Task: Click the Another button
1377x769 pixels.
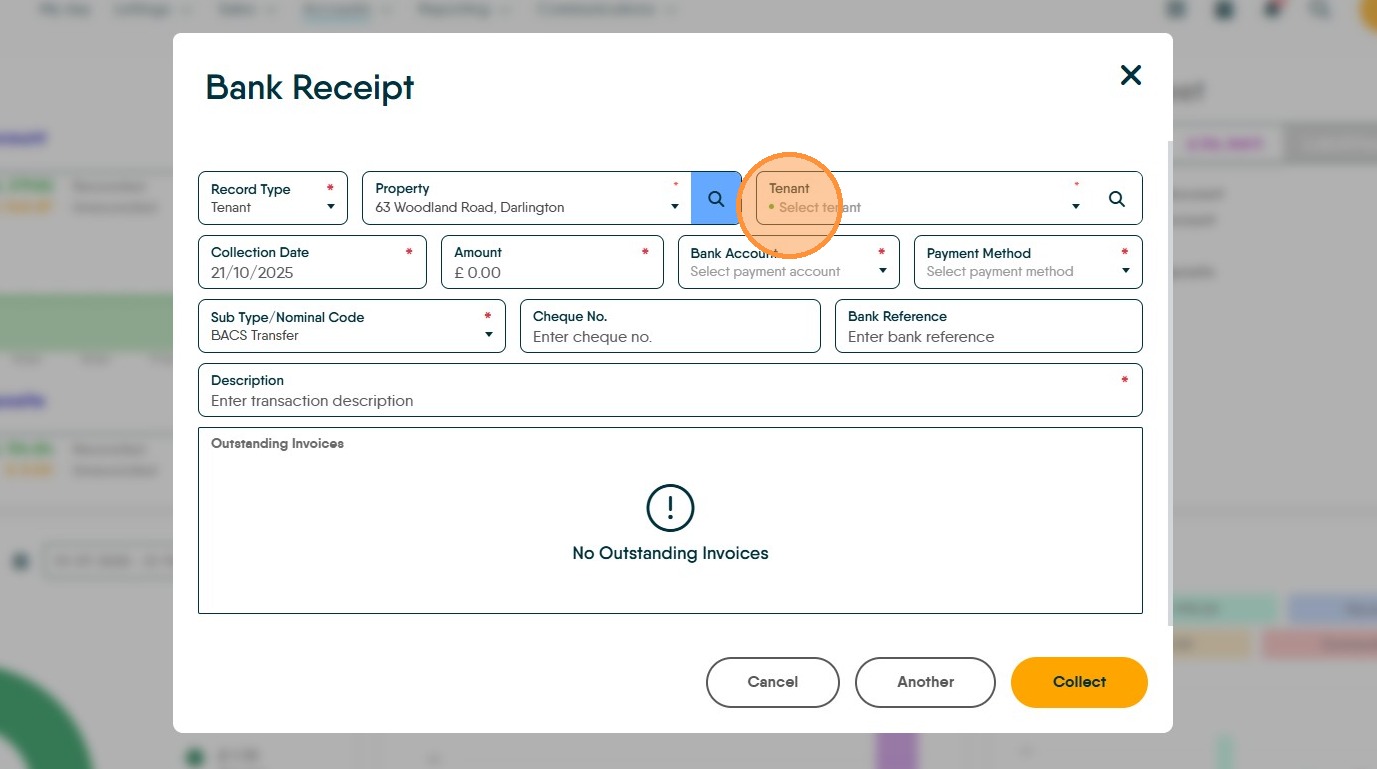Action: [x=925, y=682]
